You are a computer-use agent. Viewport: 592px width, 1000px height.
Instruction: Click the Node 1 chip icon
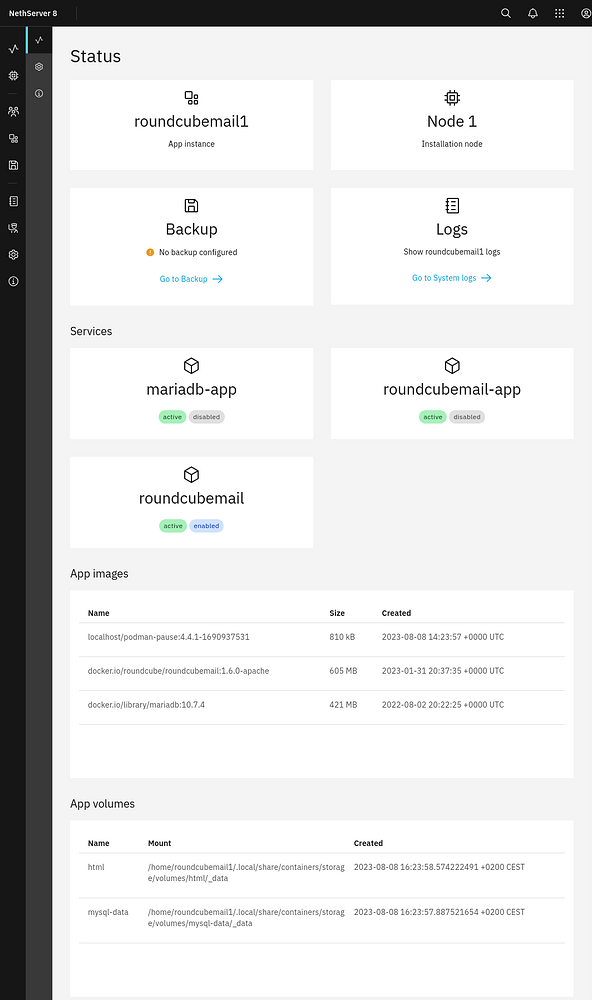(x=452, y=98)
